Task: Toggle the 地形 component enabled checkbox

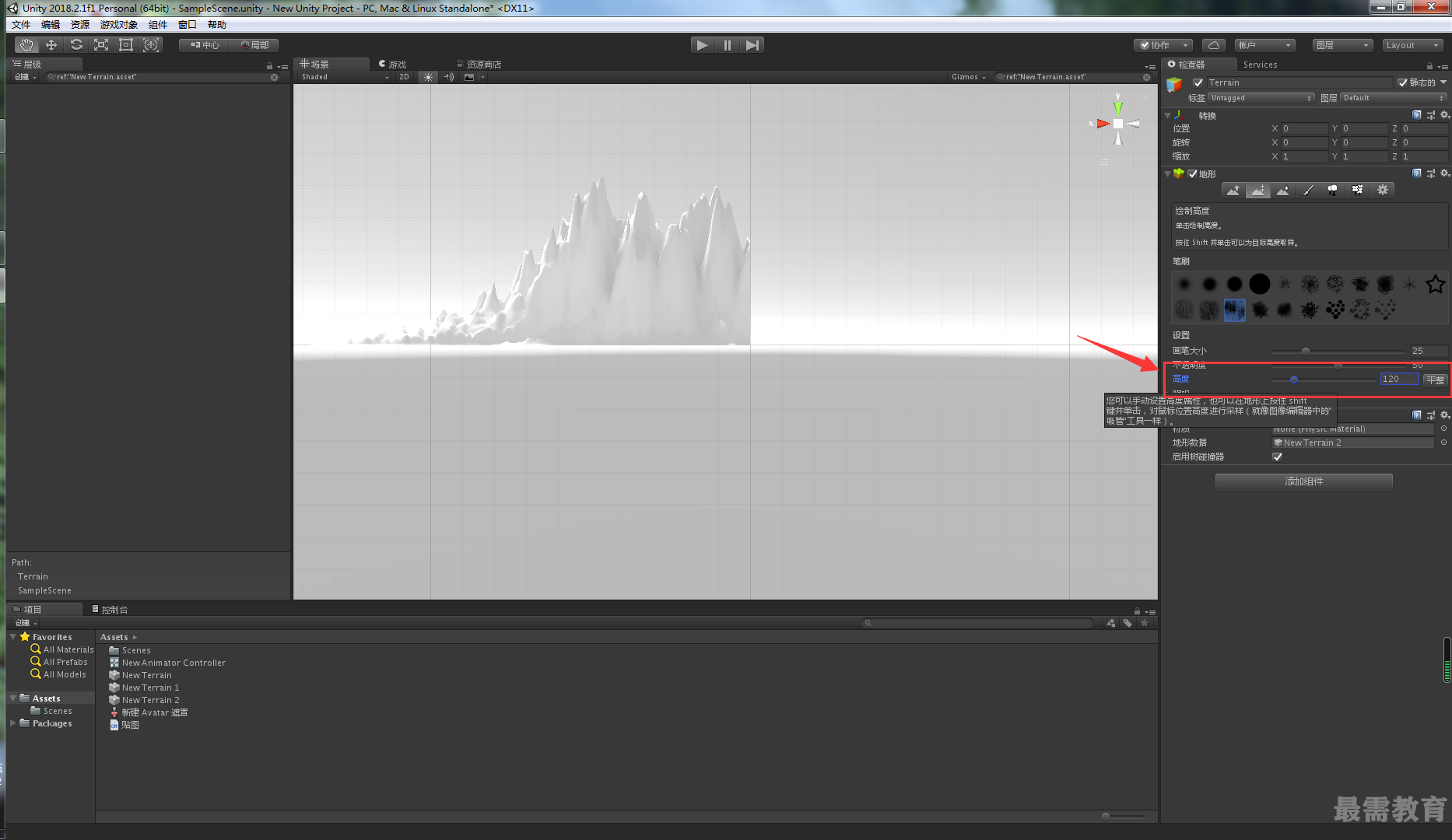Action: coord(1192,173)
